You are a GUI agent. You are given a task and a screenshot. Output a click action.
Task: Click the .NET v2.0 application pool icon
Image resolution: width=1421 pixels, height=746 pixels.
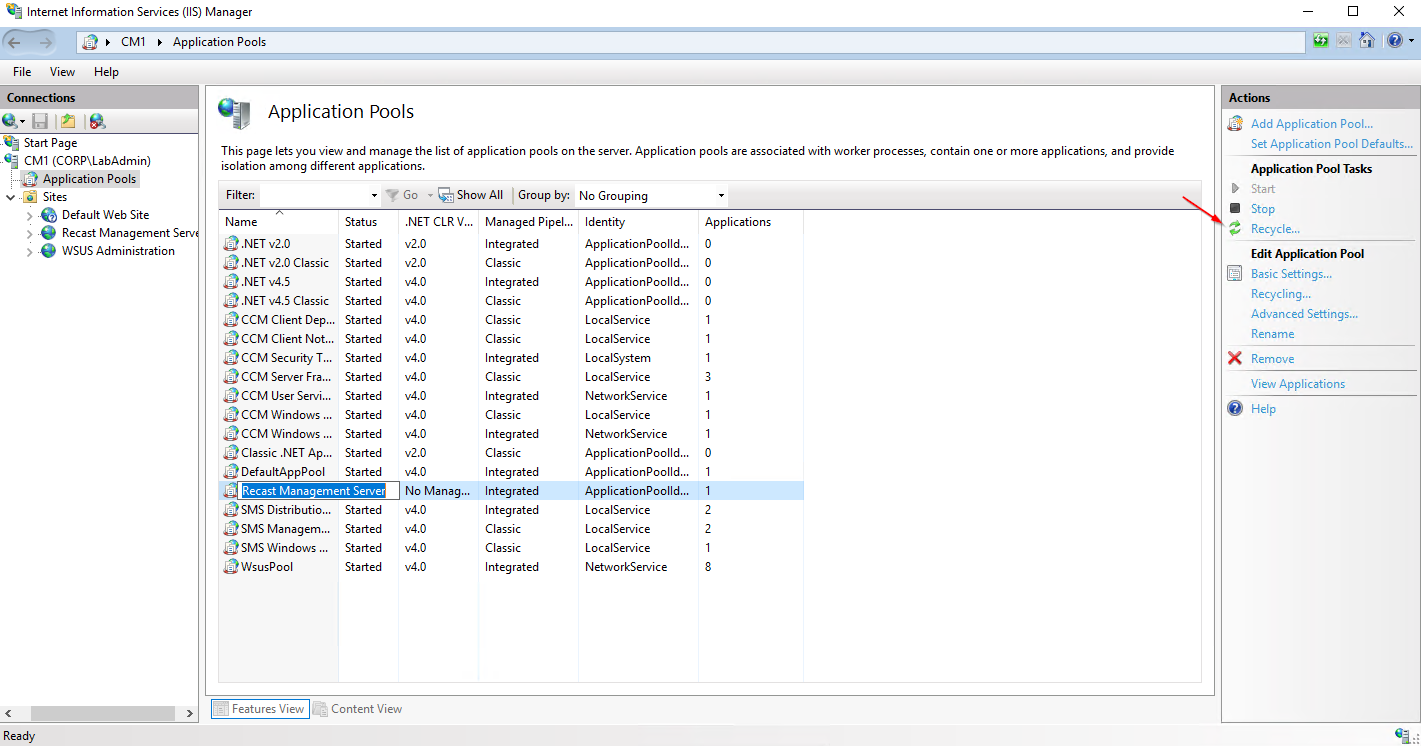point(232,243)
